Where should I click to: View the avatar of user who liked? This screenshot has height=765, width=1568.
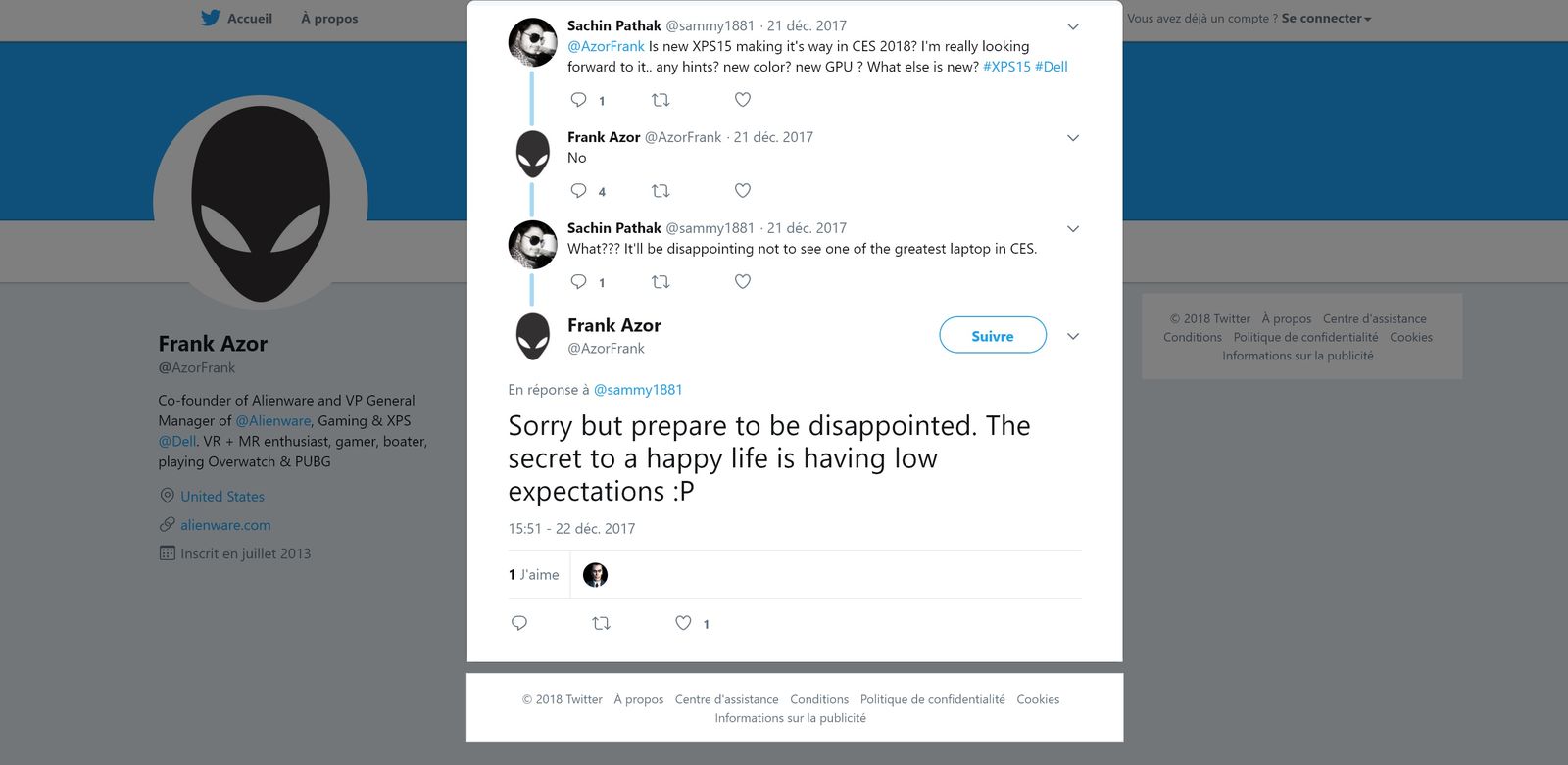[x=595, y=575]
